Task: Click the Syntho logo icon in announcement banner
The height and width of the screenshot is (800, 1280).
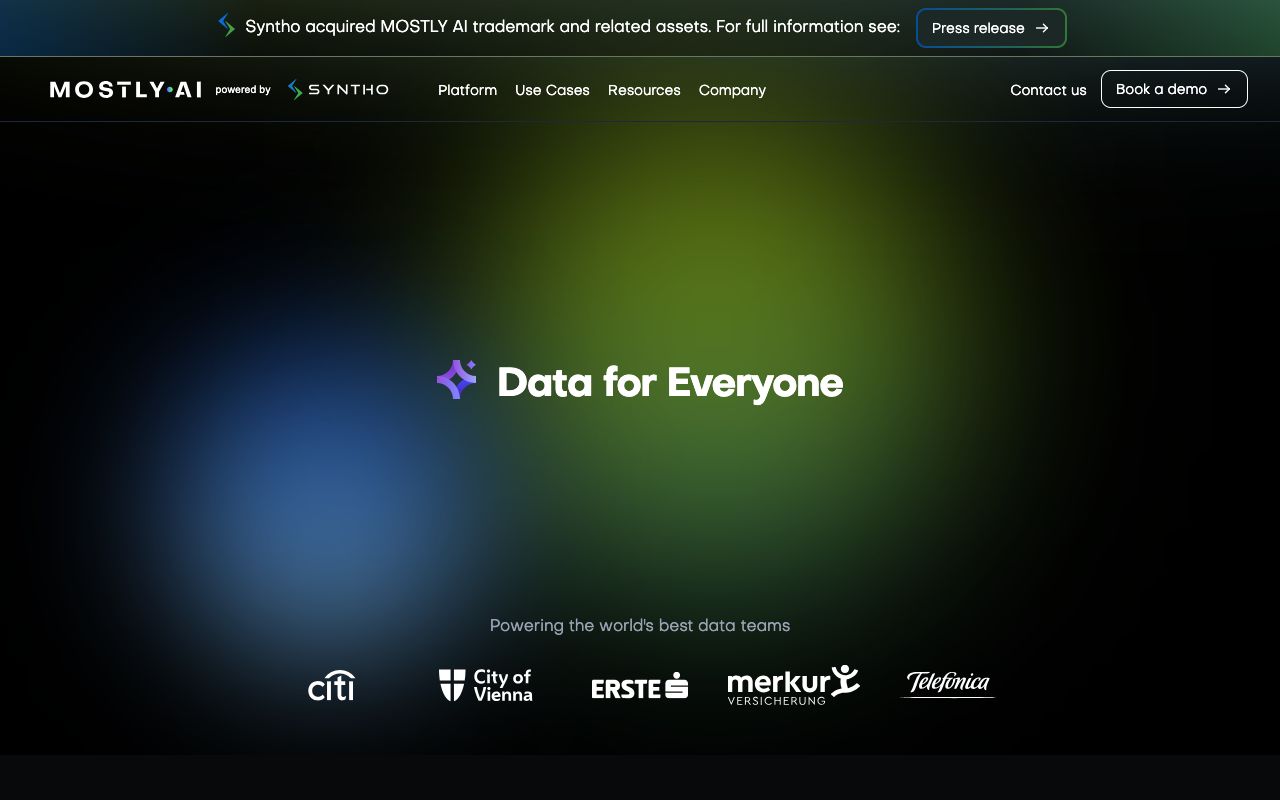Action: [x=227, y=26]
